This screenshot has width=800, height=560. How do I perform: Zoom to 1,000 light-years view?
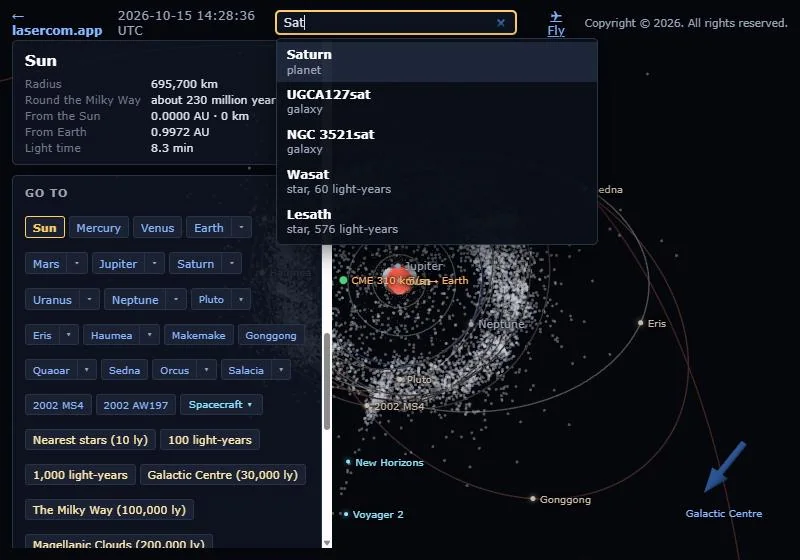click(80, 475)
